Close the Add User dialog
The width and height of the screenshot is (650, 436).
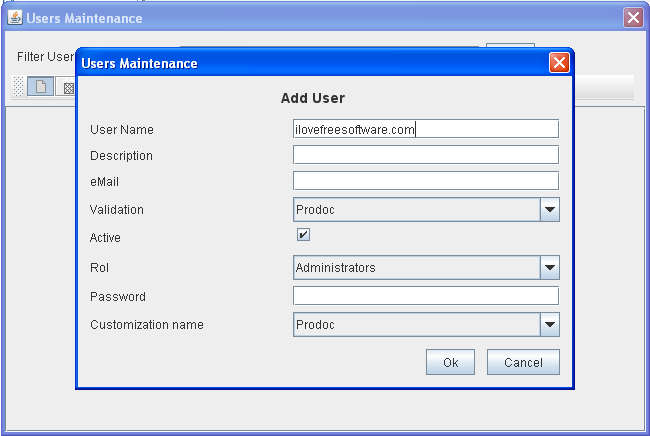click(x=559, y=63)
